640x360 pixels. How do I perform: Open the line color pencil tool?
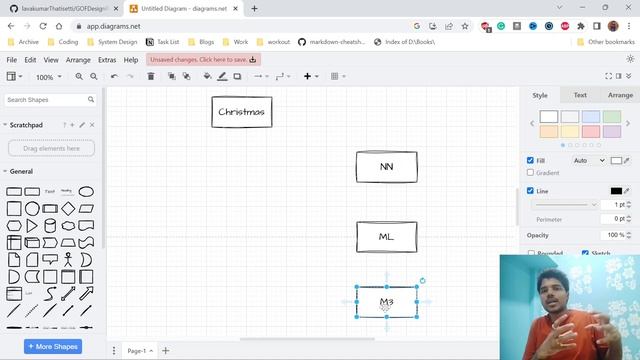pyautogui.click(x=222, y=76)
